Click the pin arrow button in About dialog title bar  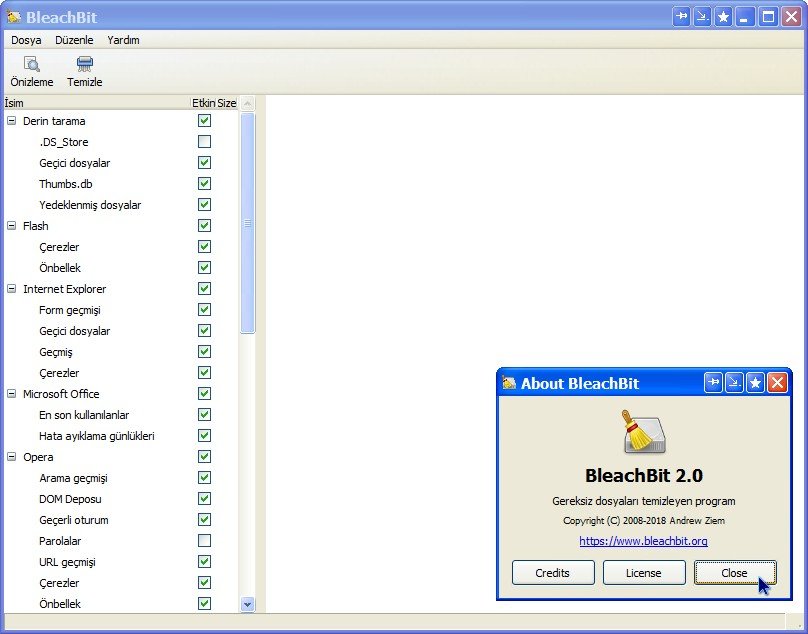point(713,383)
